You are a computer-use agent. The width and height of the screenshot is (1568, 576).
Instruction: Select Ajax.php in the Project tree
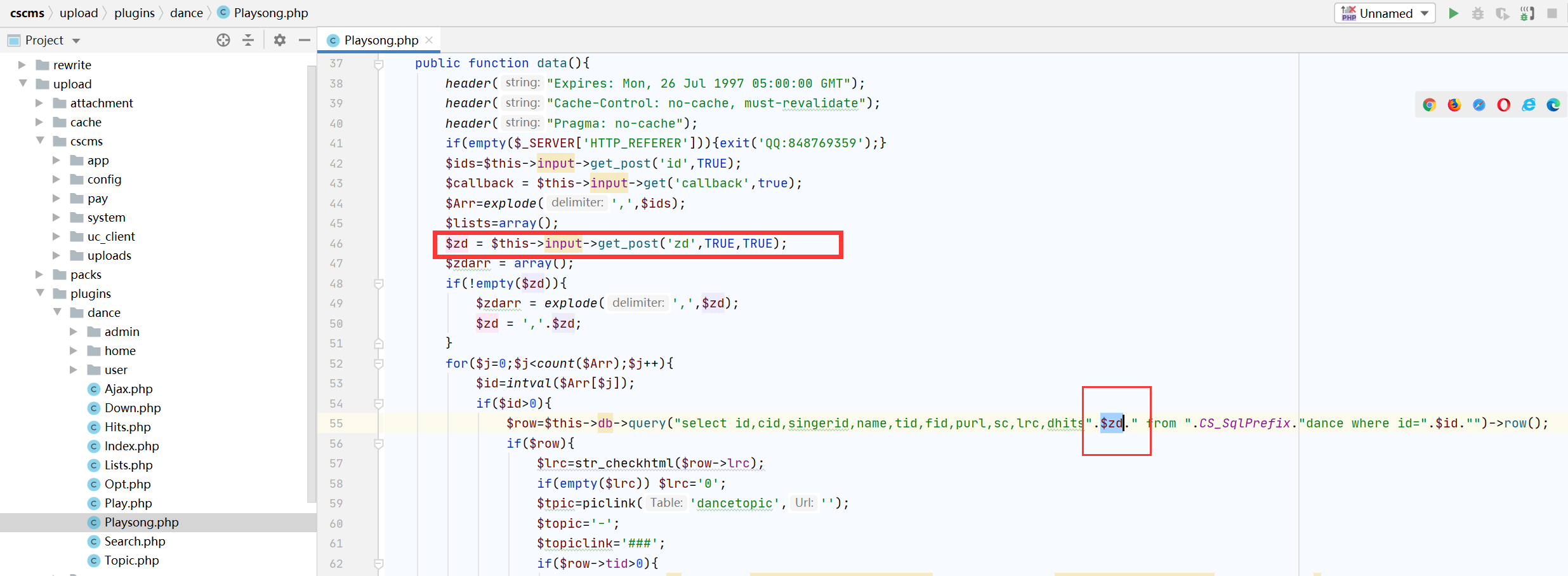pyautogui.click(x=128, y=389)
